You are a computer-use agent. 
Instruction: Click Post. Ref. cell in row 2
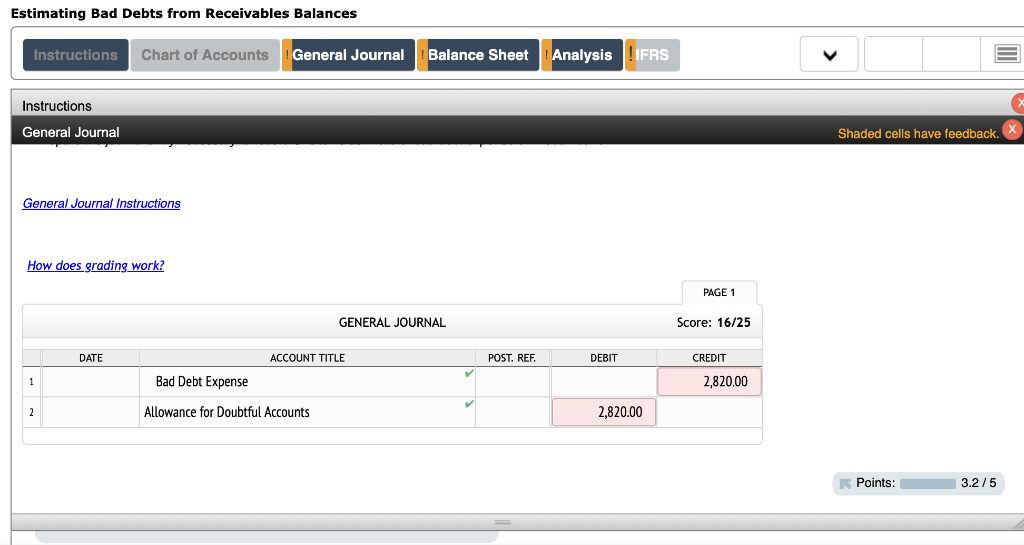click(513, 413)
